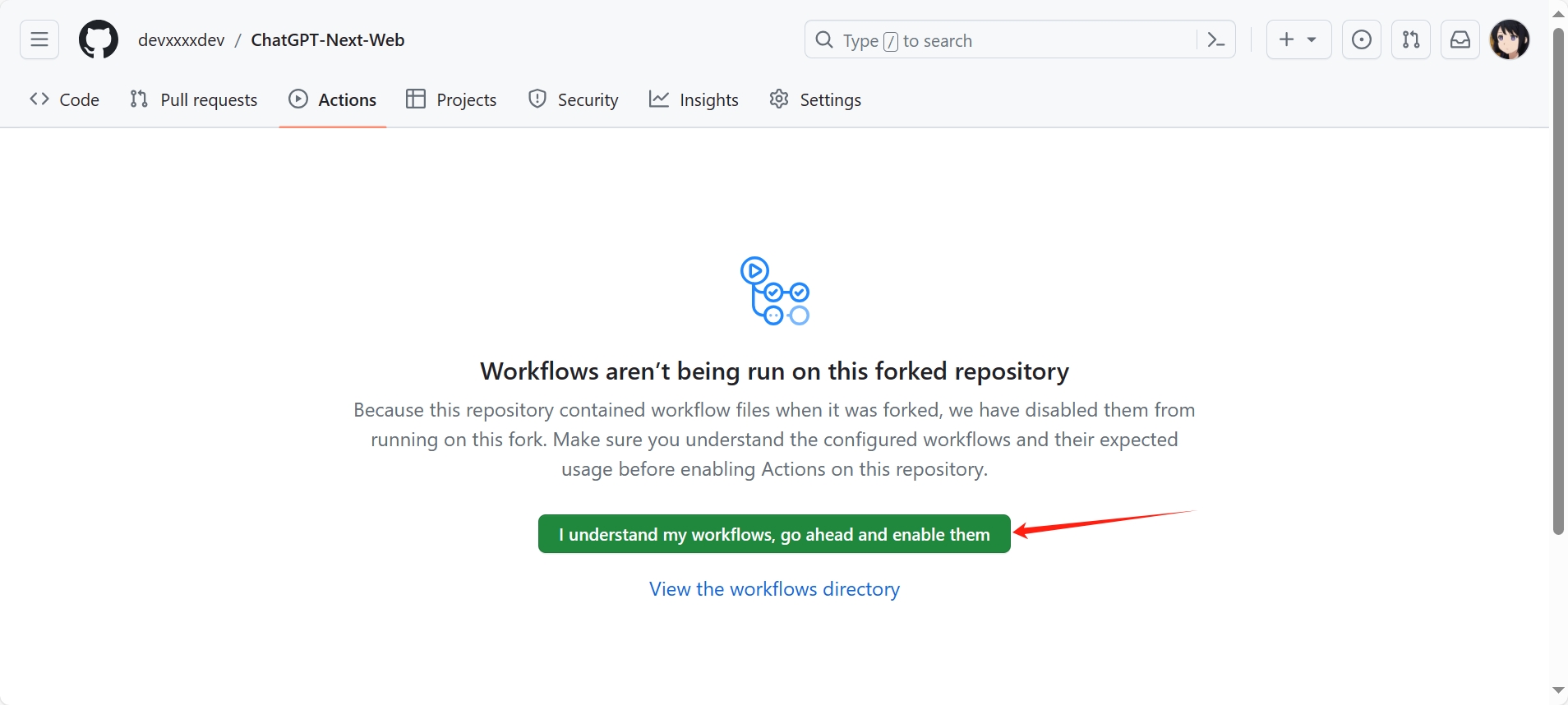
Task: Switch to the Projects tab
Action: [451, 99]
